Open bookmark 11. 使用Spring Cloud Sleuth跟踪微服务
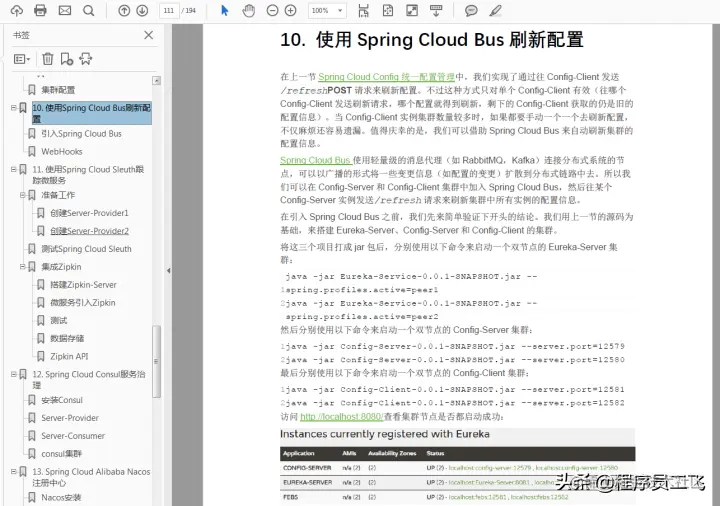Image resolution: width=720 pixels, height=506 pixels. (88, 174)
